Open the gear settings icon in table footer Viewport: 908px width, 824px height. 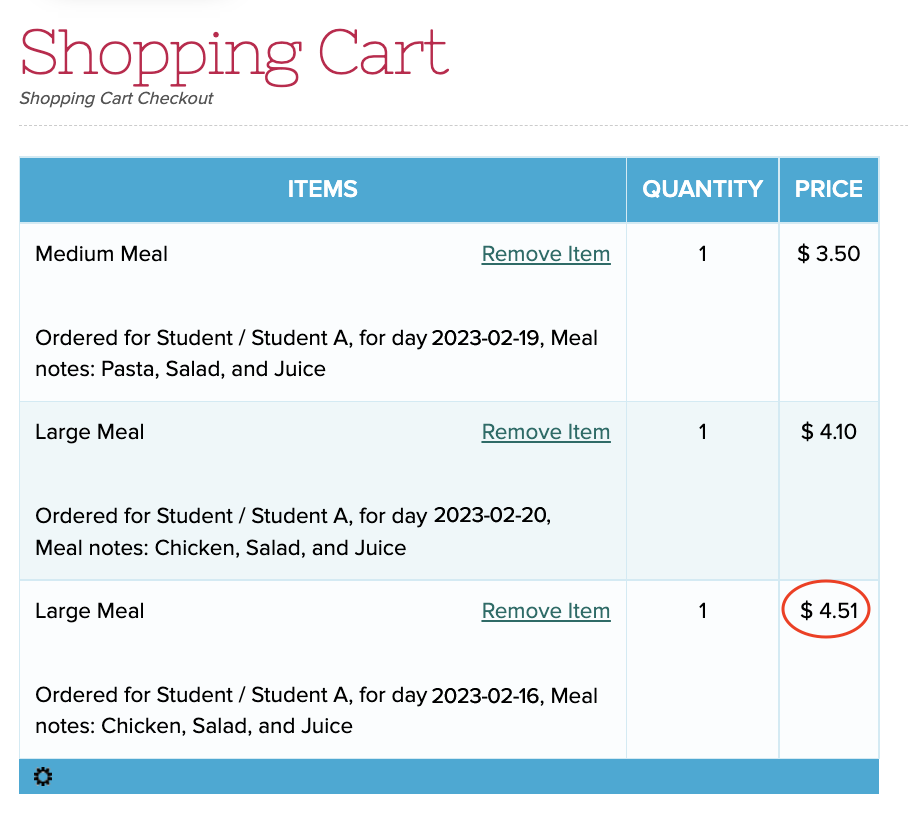click(43, 776)
